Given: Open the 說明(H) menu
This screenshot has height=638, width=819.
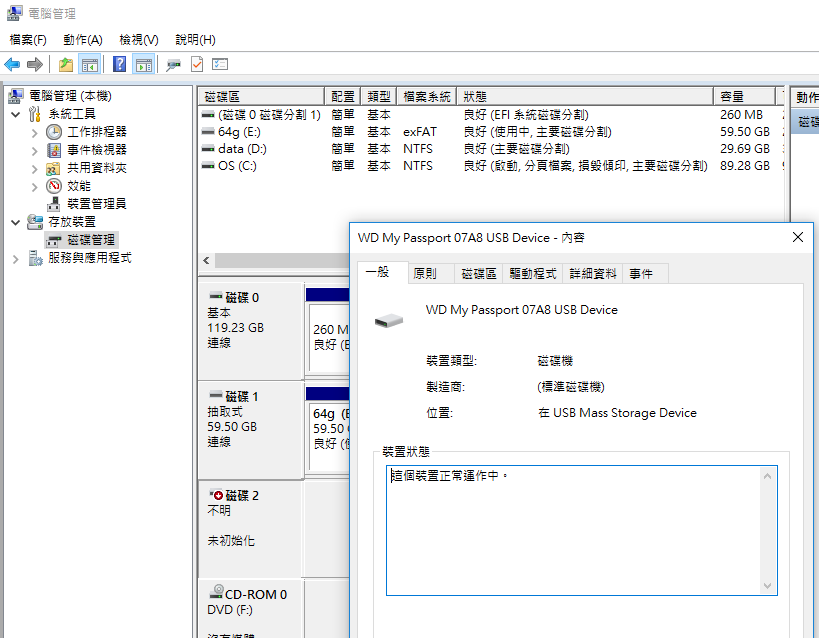Looking at the screenshot, I should [x=195, y=40].
